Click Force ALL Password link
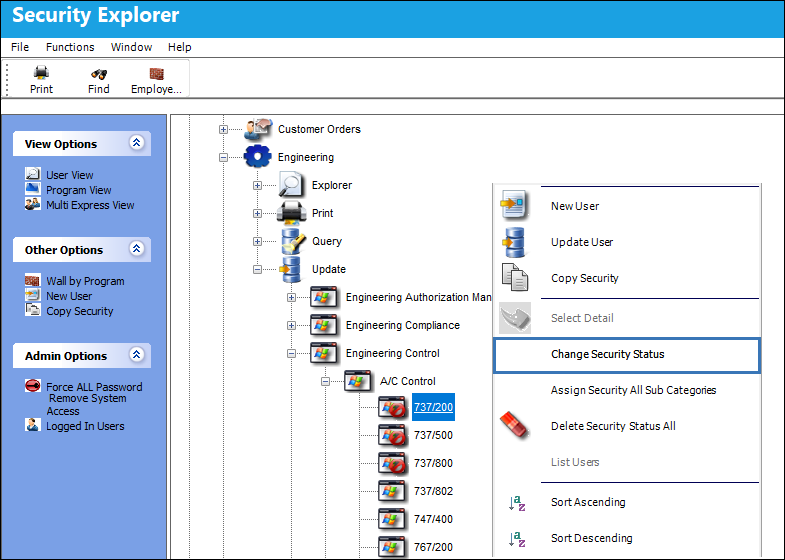The image size is (785, 560). [94, 387]
